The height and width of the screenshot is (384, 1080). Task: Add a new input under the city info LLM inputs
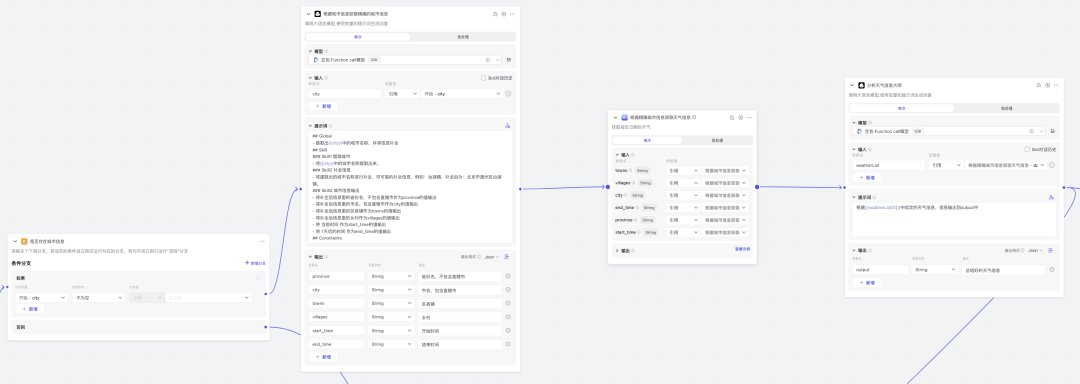point(324,106)
